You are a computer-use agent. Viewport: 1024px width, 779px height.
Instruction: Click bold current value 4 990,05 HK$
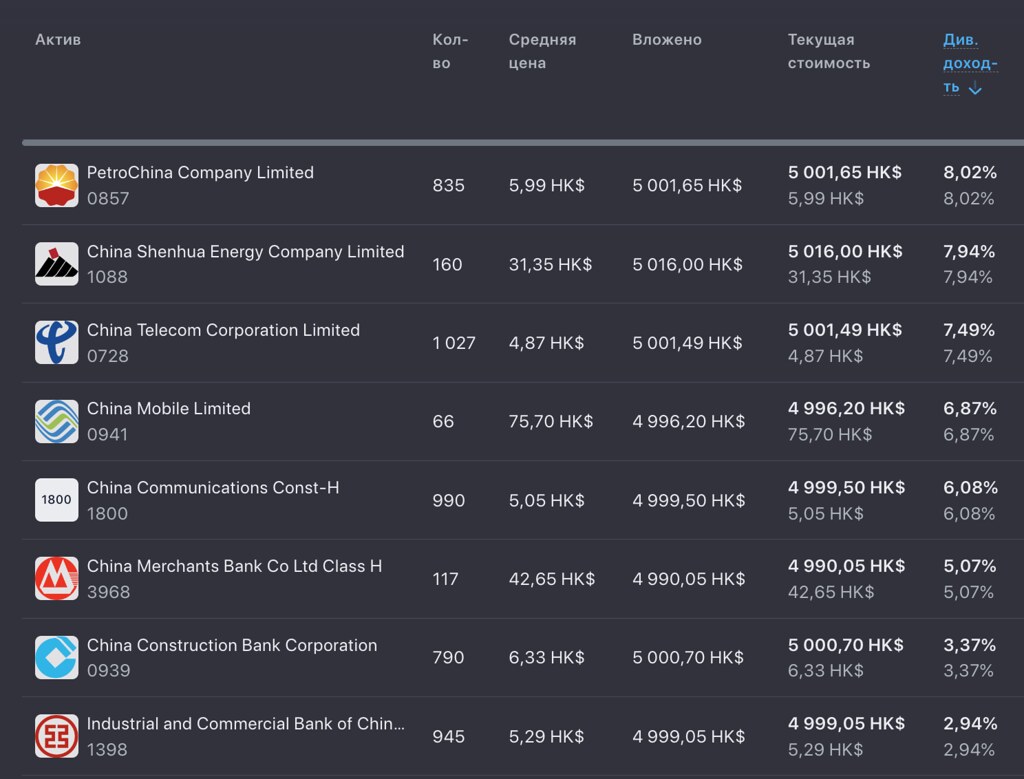click(846, 566)
